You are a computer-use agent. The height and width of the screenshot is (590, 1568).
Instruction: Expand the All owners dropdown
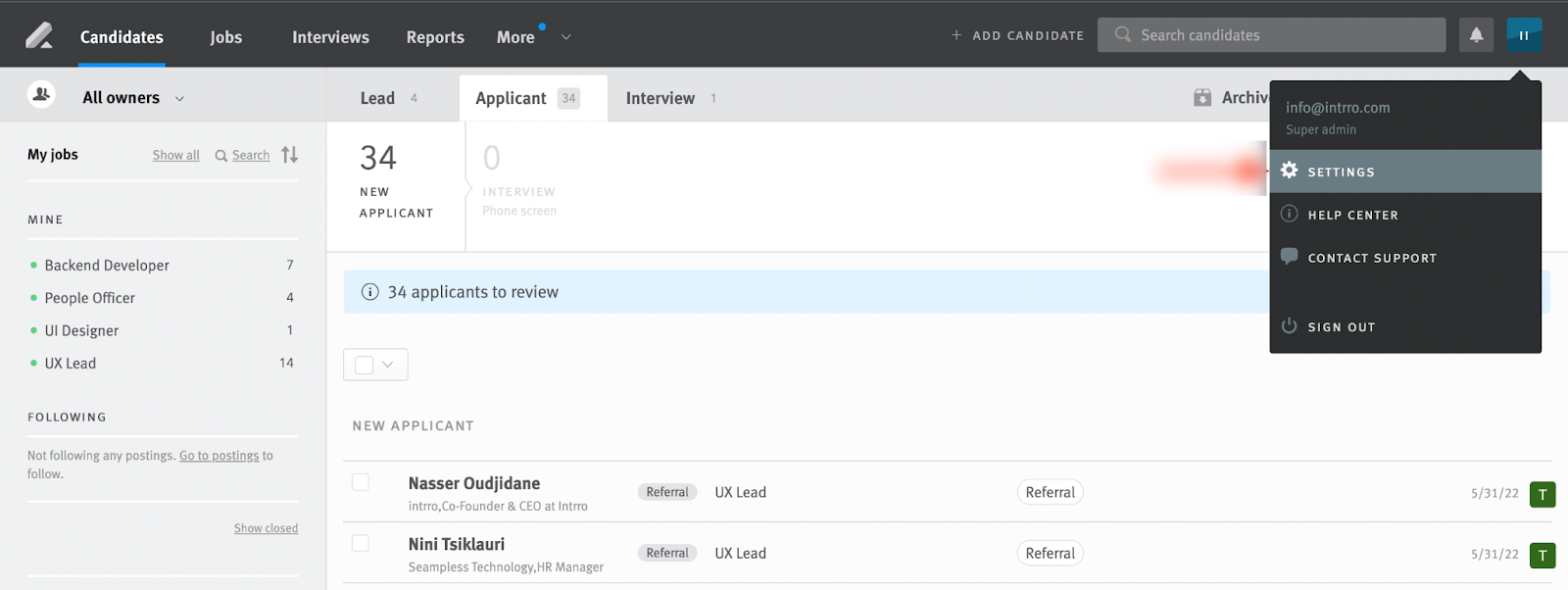click(179, 98)
